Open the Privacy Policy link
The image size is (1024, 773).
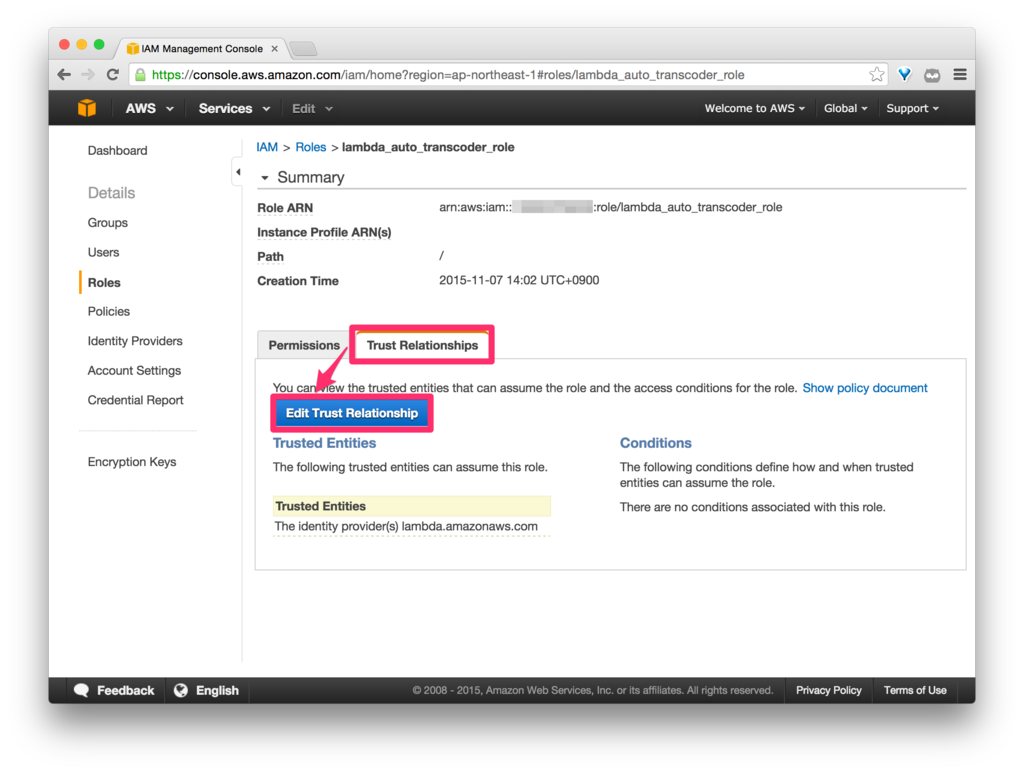click(828, 690)
